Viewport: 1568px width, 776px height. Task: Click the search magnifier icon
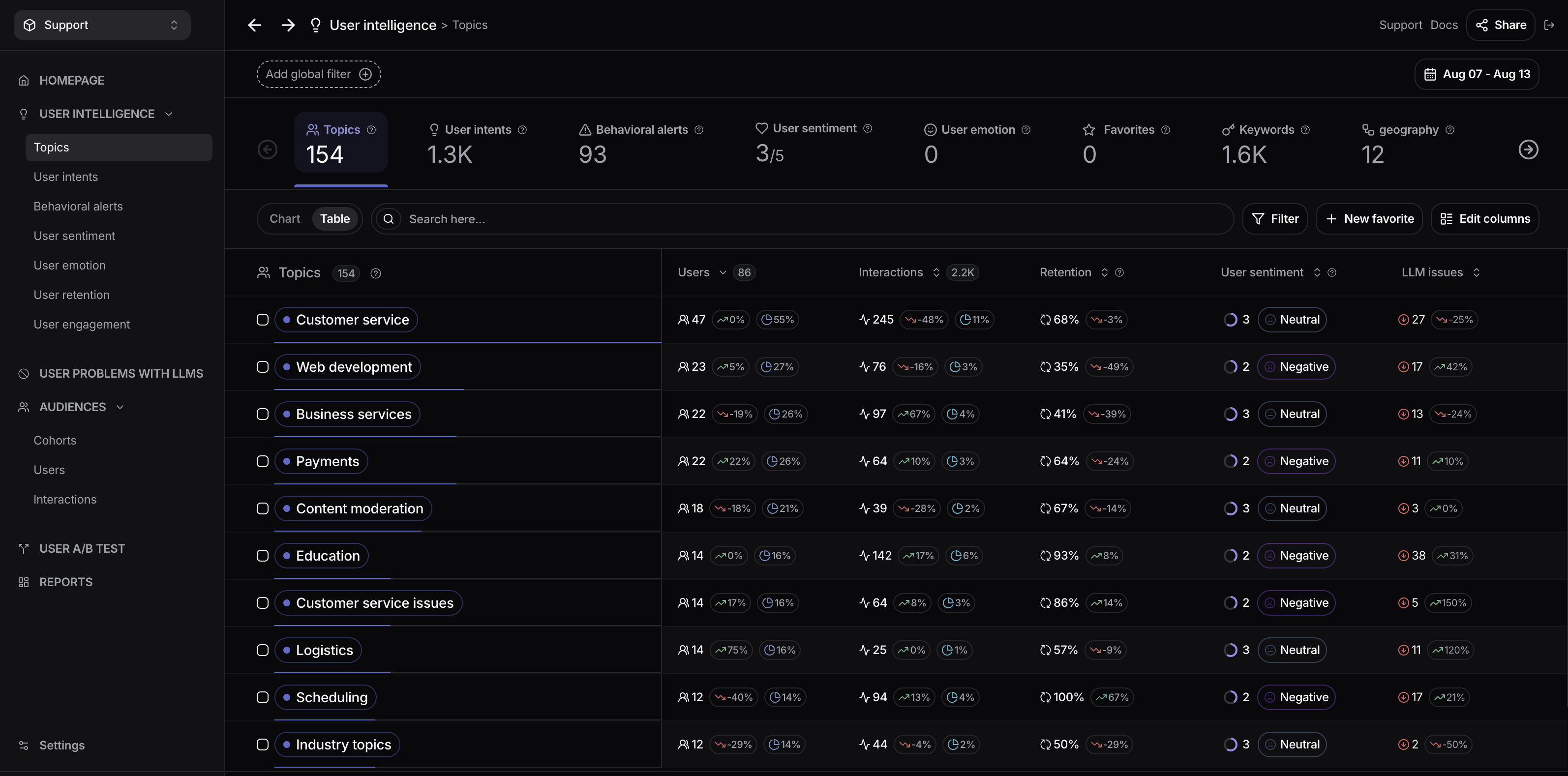coord(389,219)
